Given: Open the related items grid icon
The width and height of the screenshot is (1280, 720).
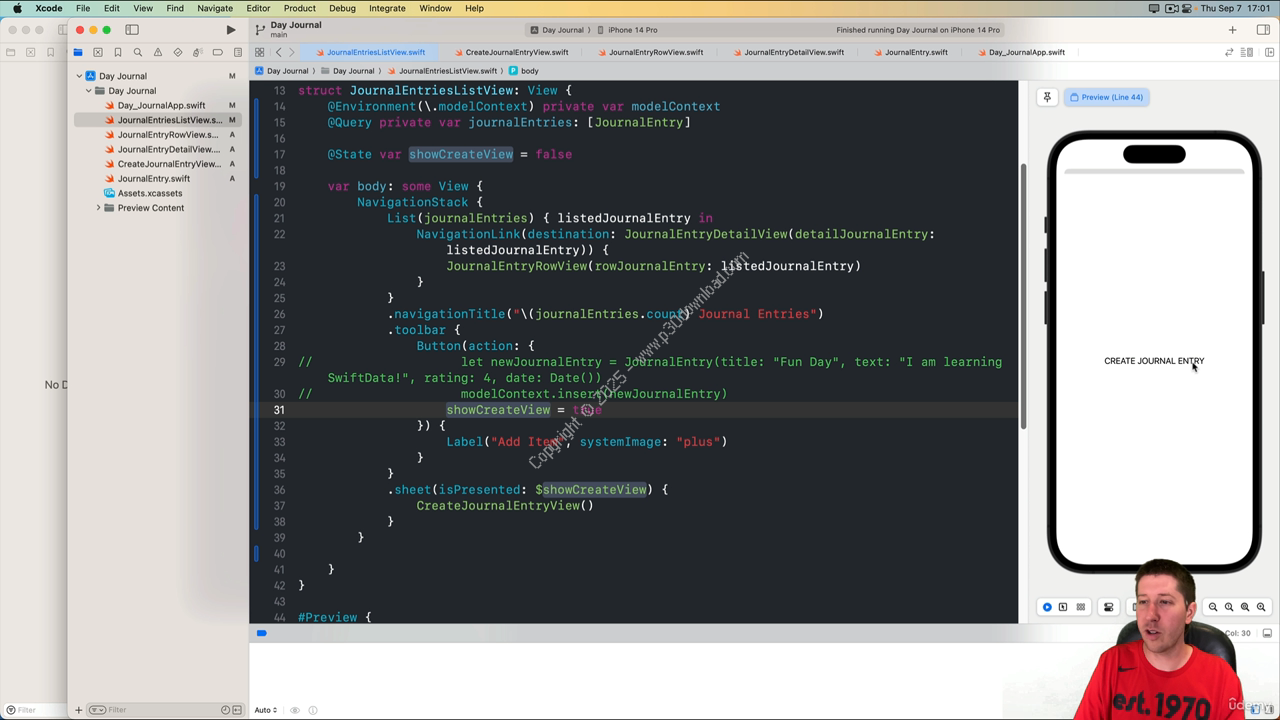Looking at the screenshot, I should (260, 52).
